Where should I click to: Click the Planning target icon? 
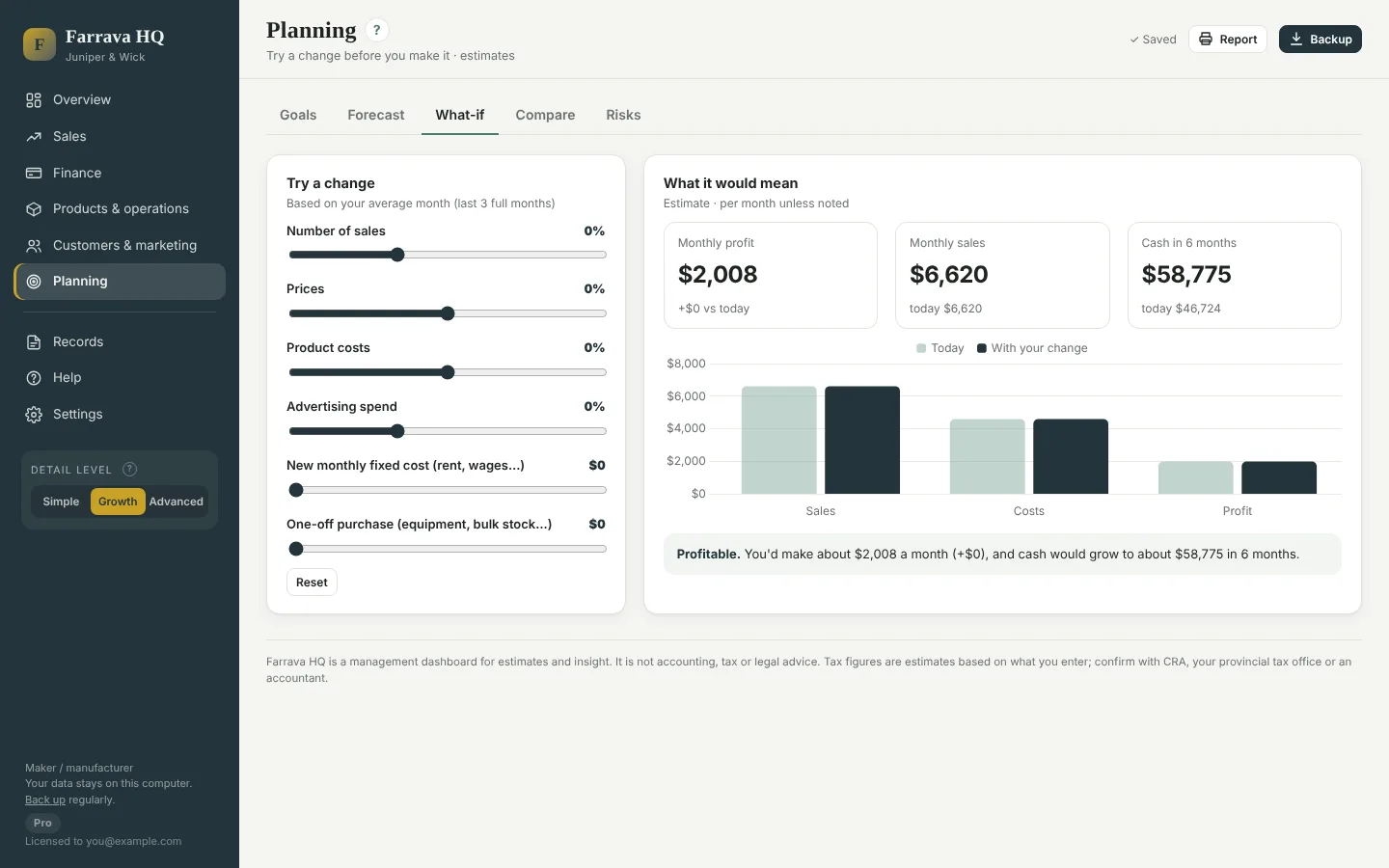click(34, 282)
